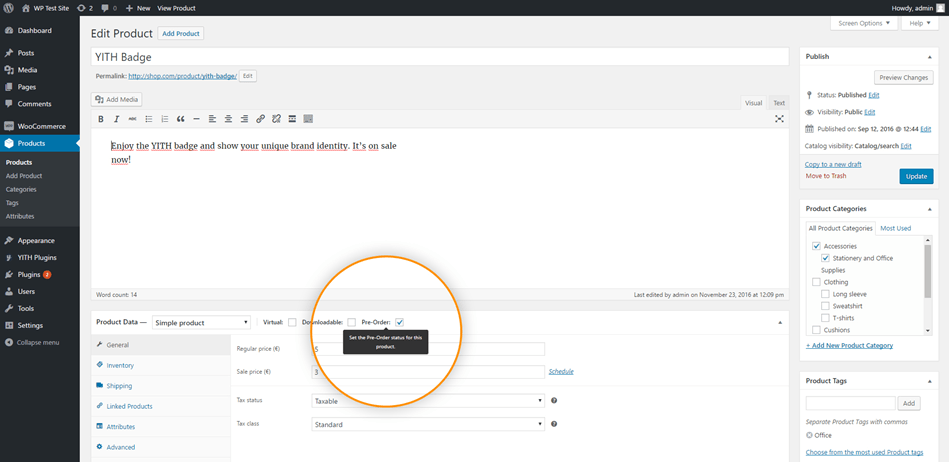Uncheck the Pre-Order checkbox
949x462 pixels.
(399, 322)
